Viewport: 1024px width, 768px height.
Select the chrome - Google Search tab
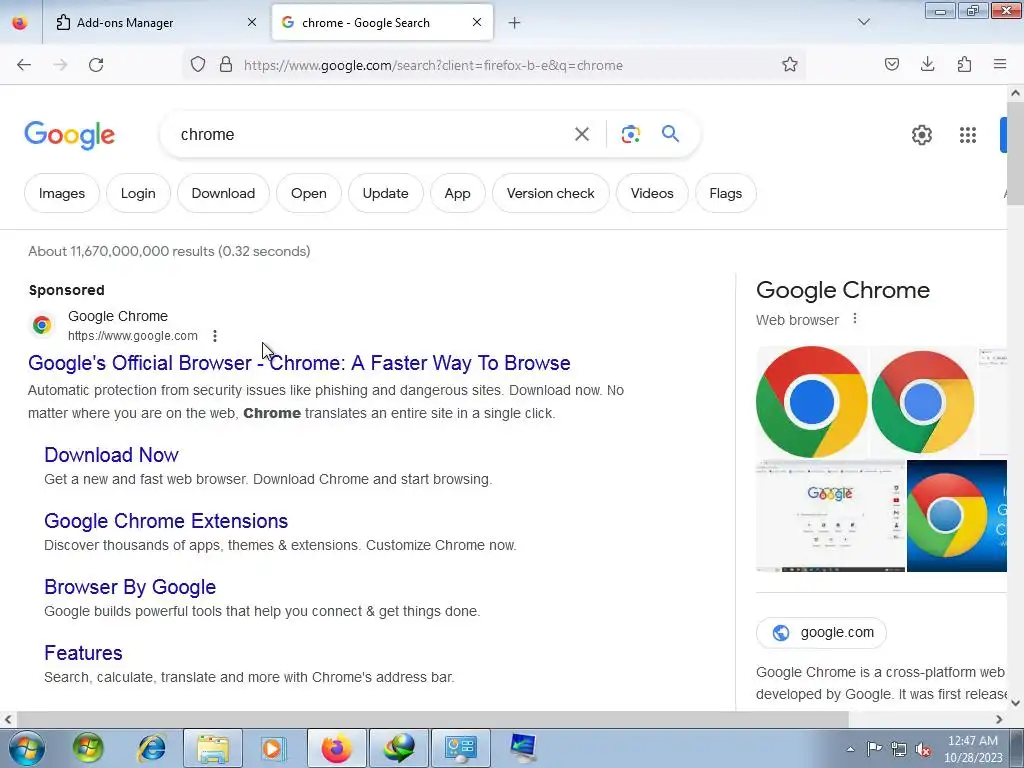pyautogui.click(x=374, y=23)
